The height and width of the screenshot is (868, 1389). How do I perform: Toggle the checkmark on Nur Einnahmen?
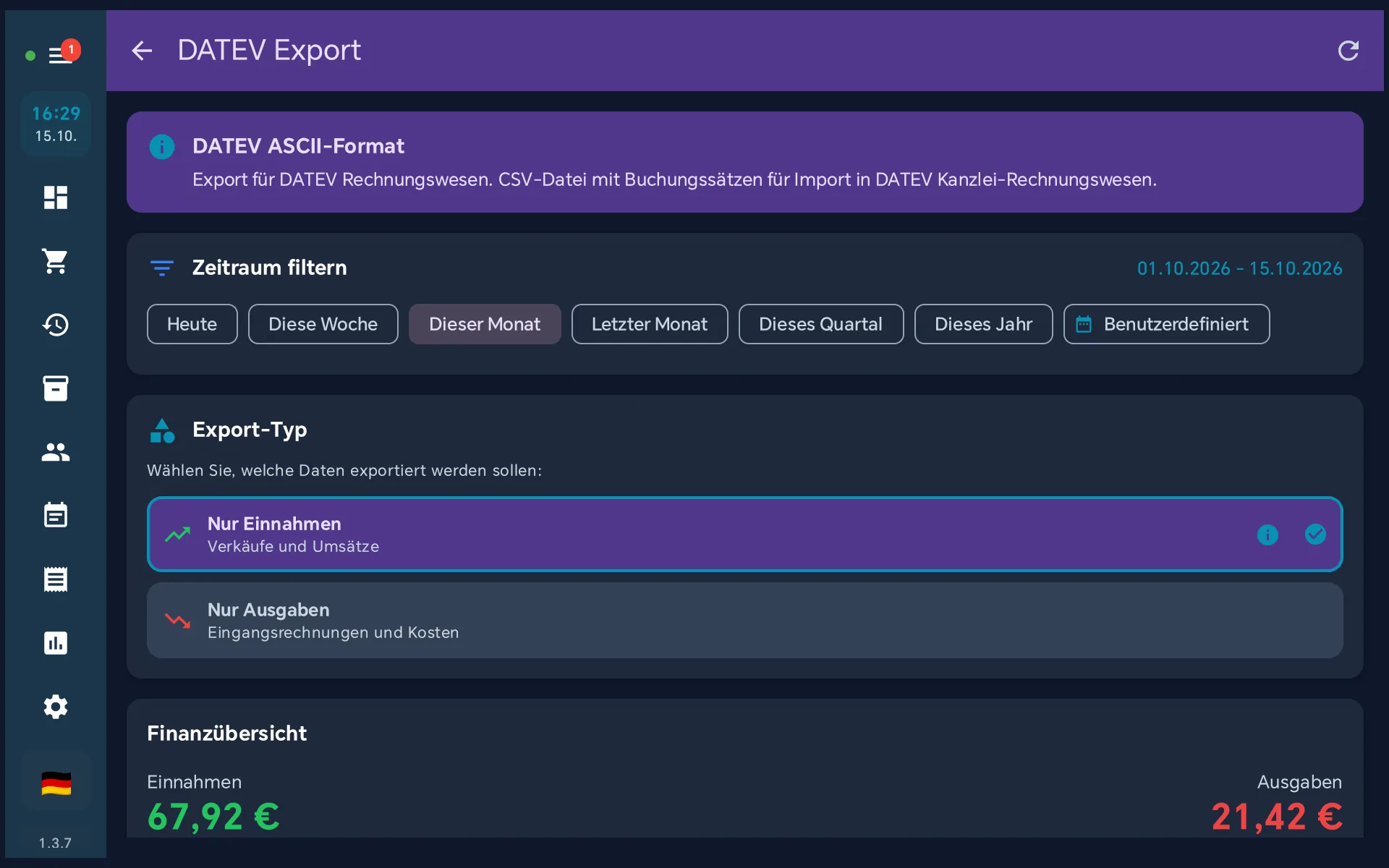pyautogui.click(x=1315, y=535)
